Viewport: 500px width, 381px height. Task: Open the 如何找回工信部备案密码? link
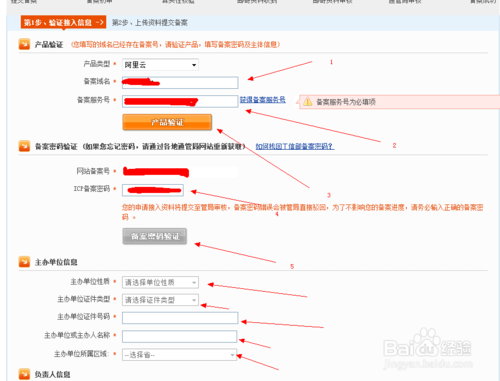pos(295,146)
